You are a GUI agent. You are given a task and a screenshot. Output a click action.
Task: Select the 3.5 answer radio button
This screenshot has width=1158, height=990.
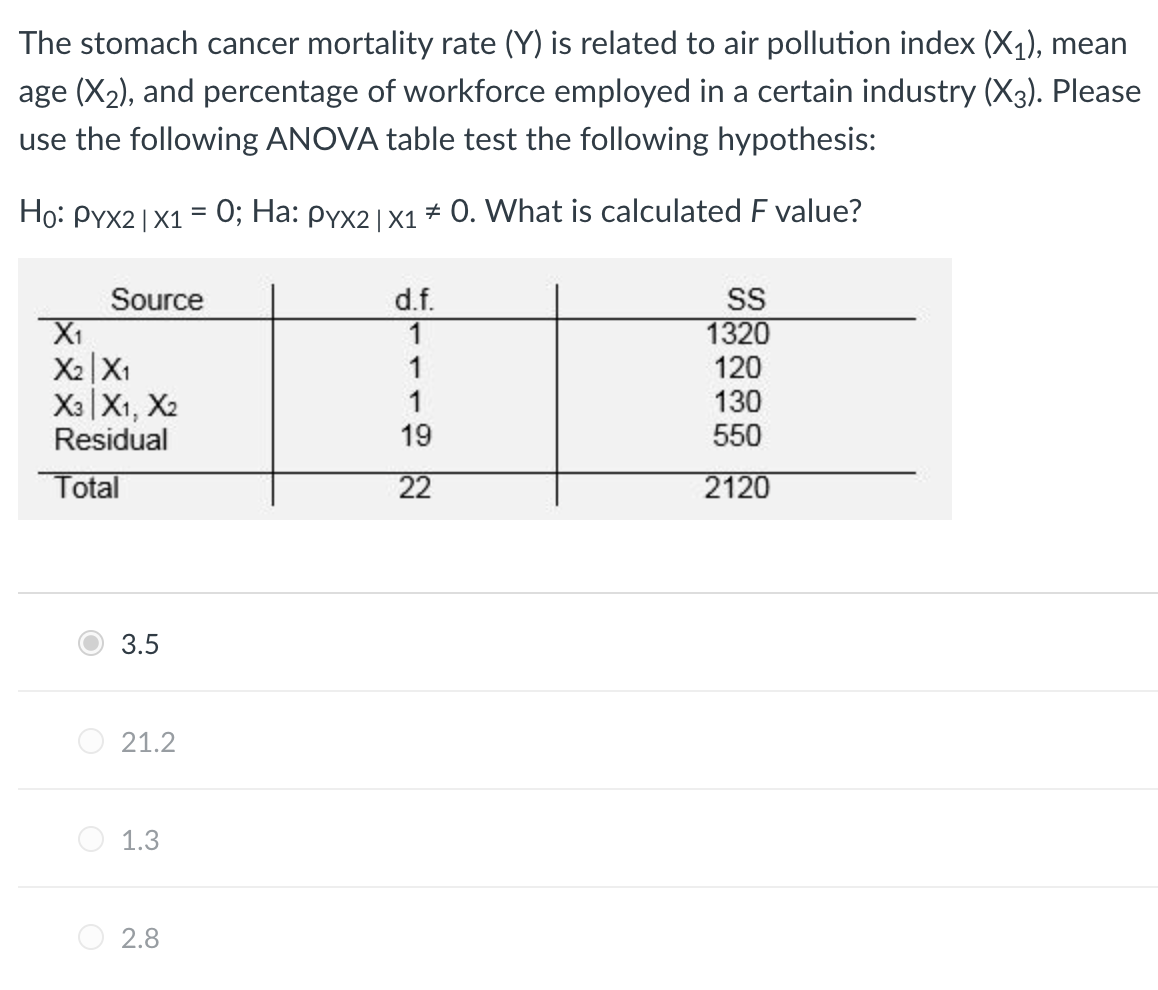coord(91,644)
